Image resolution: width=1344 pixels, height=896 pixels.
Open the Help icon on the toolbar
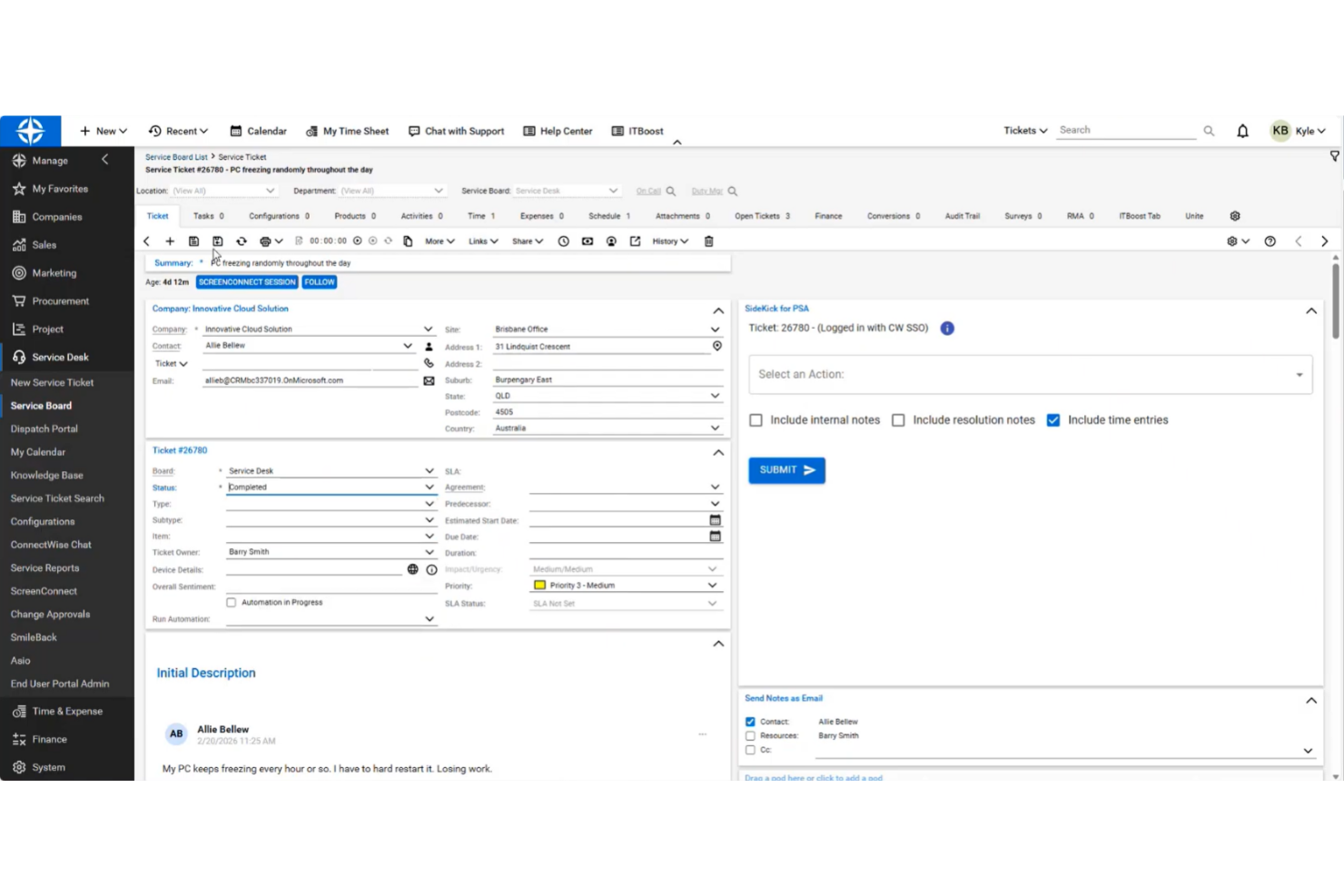tap(1270, 241)
